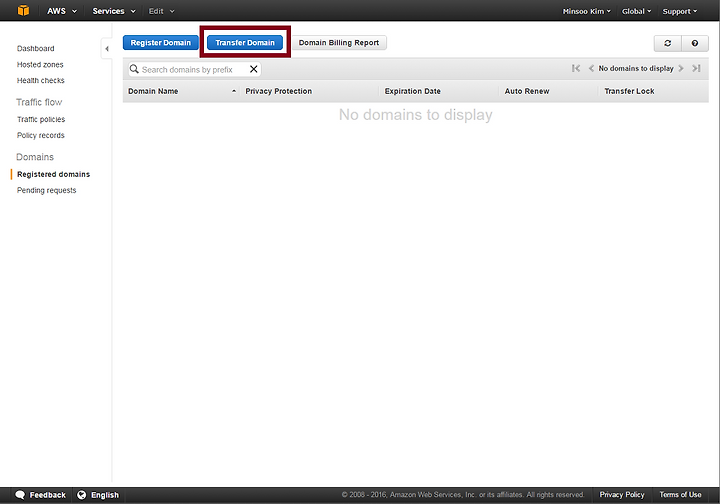
Task: Go to previous page of domains
Action: pyautogui.click(x=591, y=68)
